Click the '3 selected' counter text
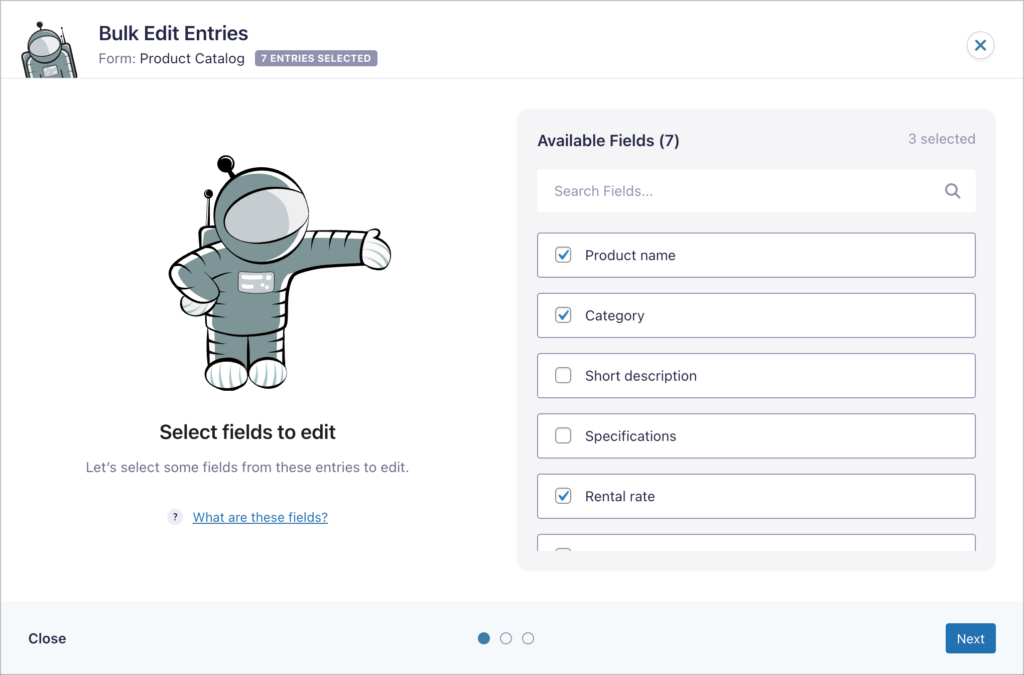This screenshot has height=675, width=1024. [941, 139]
